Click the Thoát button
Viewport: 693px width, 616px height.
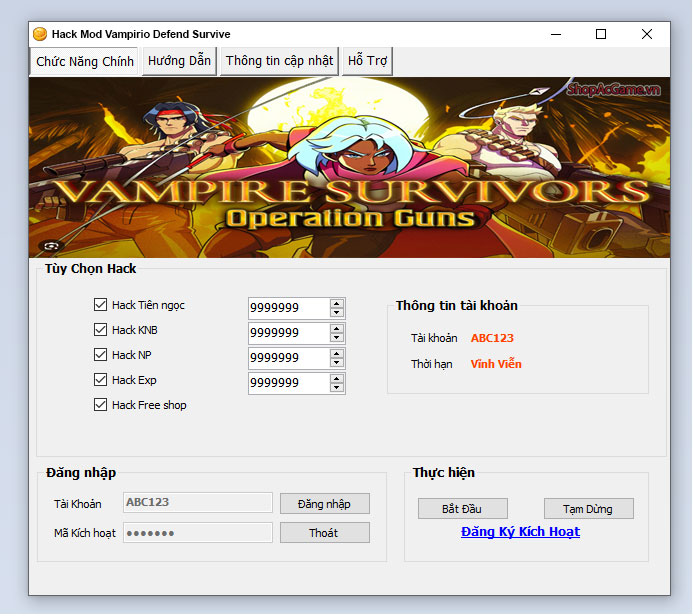point(324,533)
